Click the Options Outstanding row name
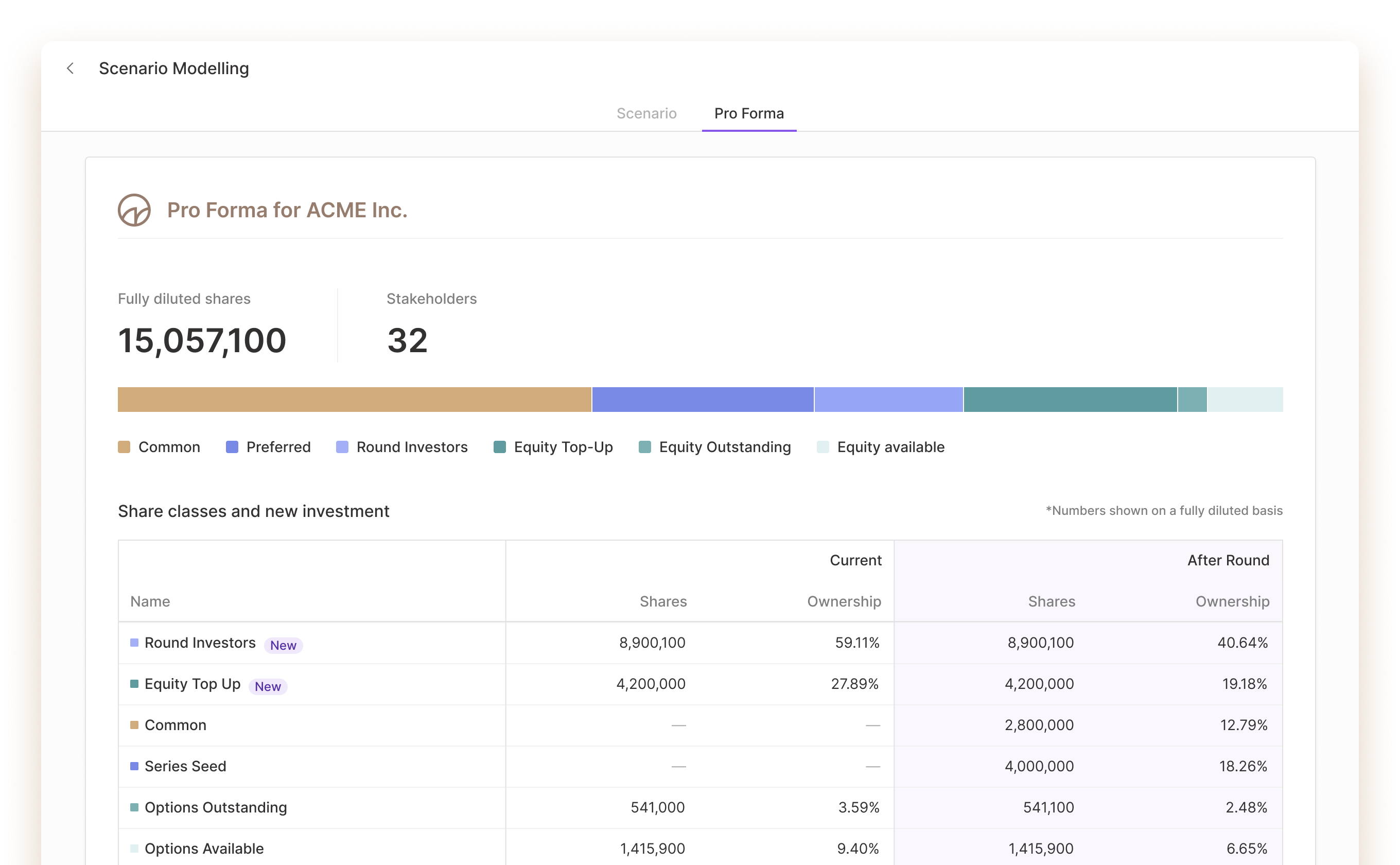This screenshot has width=1400, height=865. tap(216, 807)
